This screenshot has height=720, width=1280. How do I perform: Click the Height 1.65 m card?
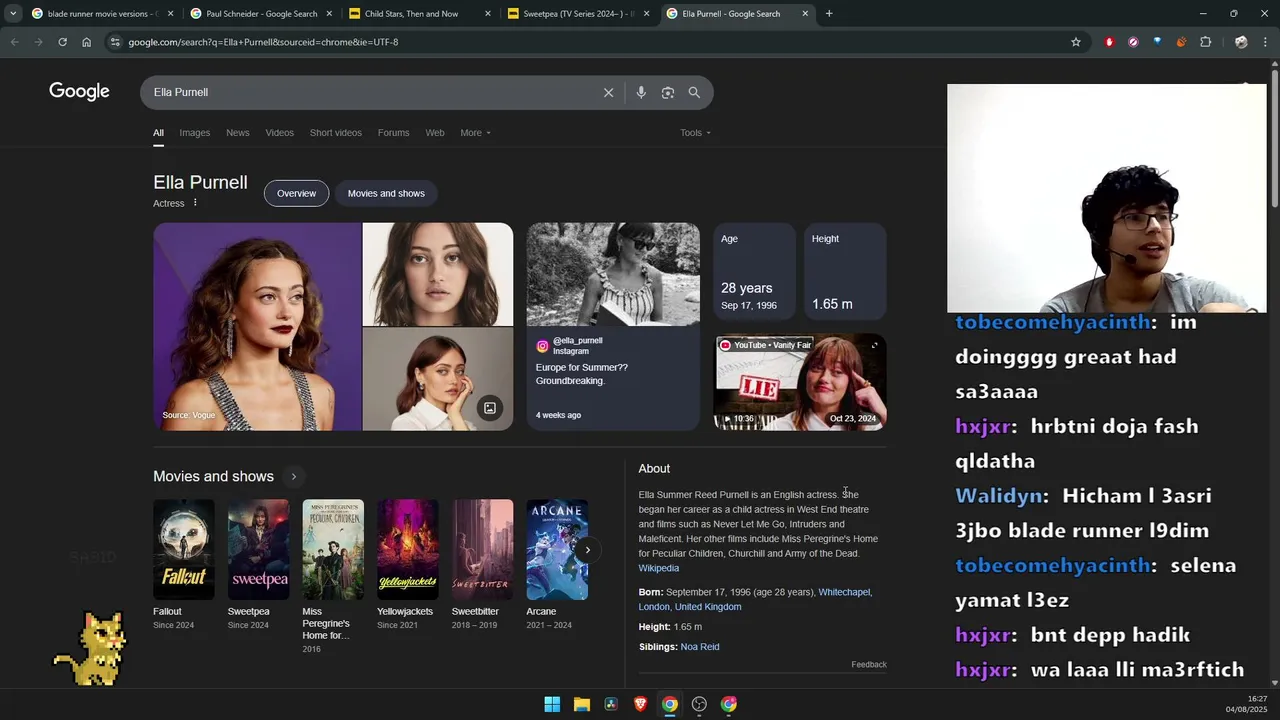845,272
